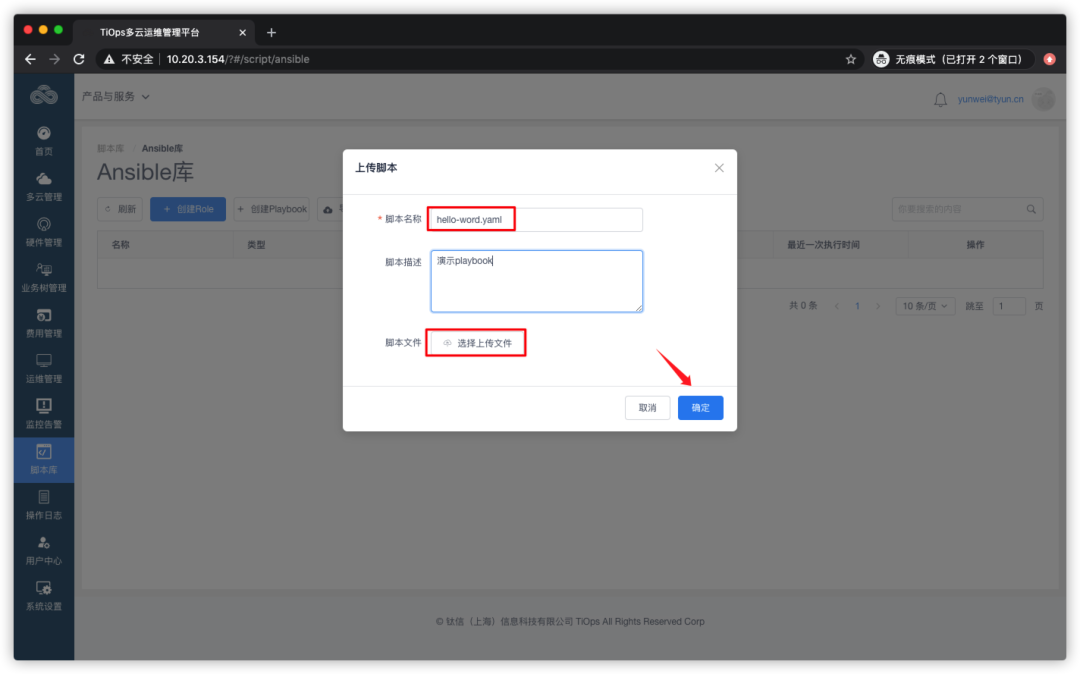Open the 操作日志 logs section
This screenshot has height=674, width=1080.
pyautogui.click(x=43, y=505)
